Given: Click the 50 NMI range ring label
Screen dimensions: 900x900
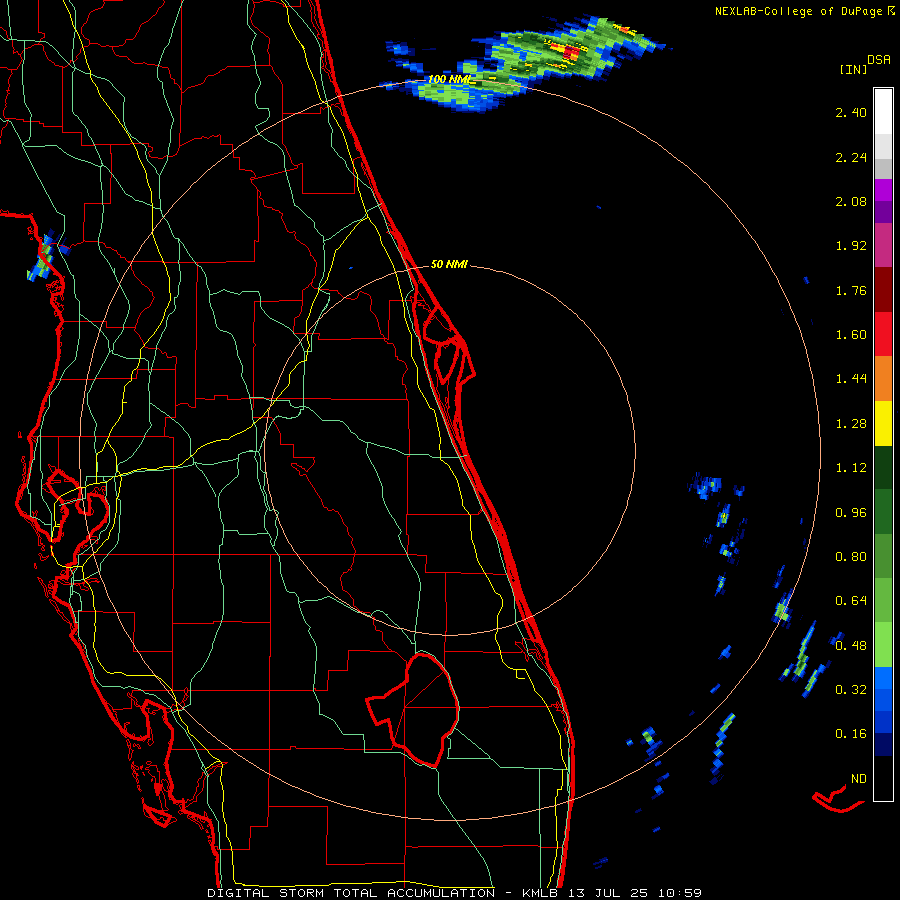Looking at the screenshot, I should point(449,264).
